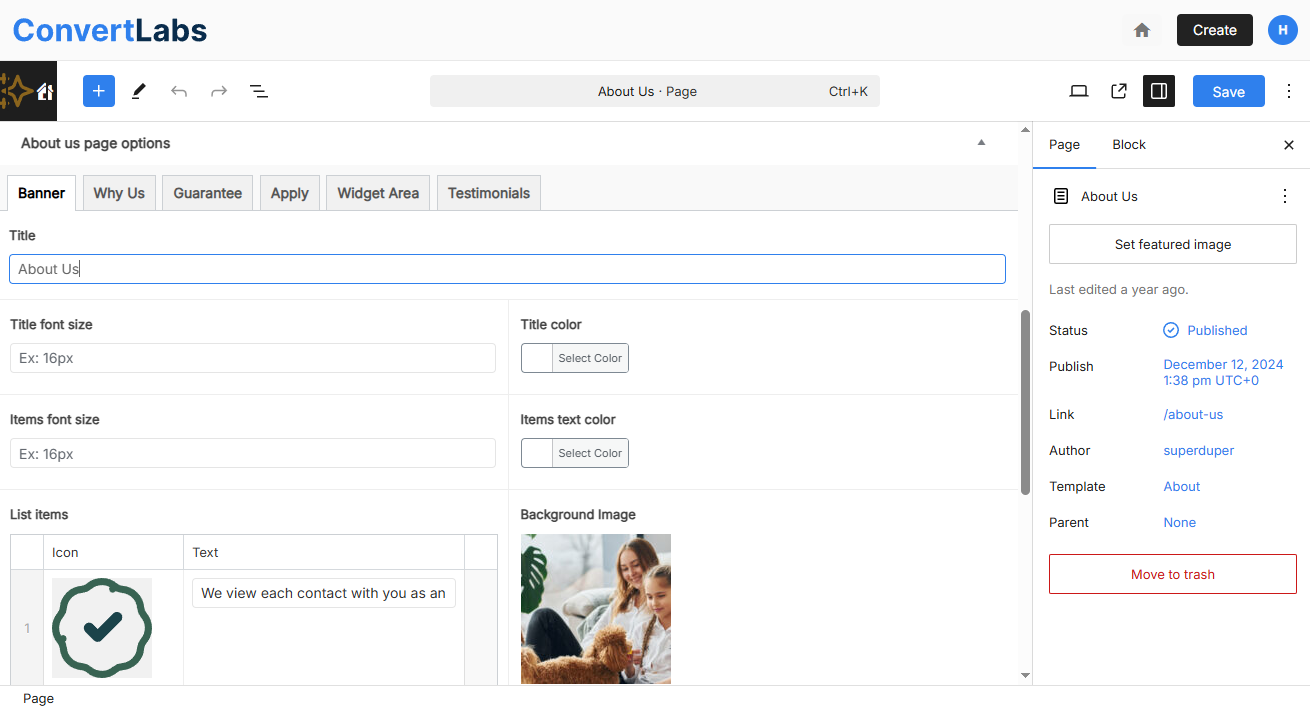Open the editor options three-dot menu
Viewport: 1310px width, 709px height.
[1286, 91]
